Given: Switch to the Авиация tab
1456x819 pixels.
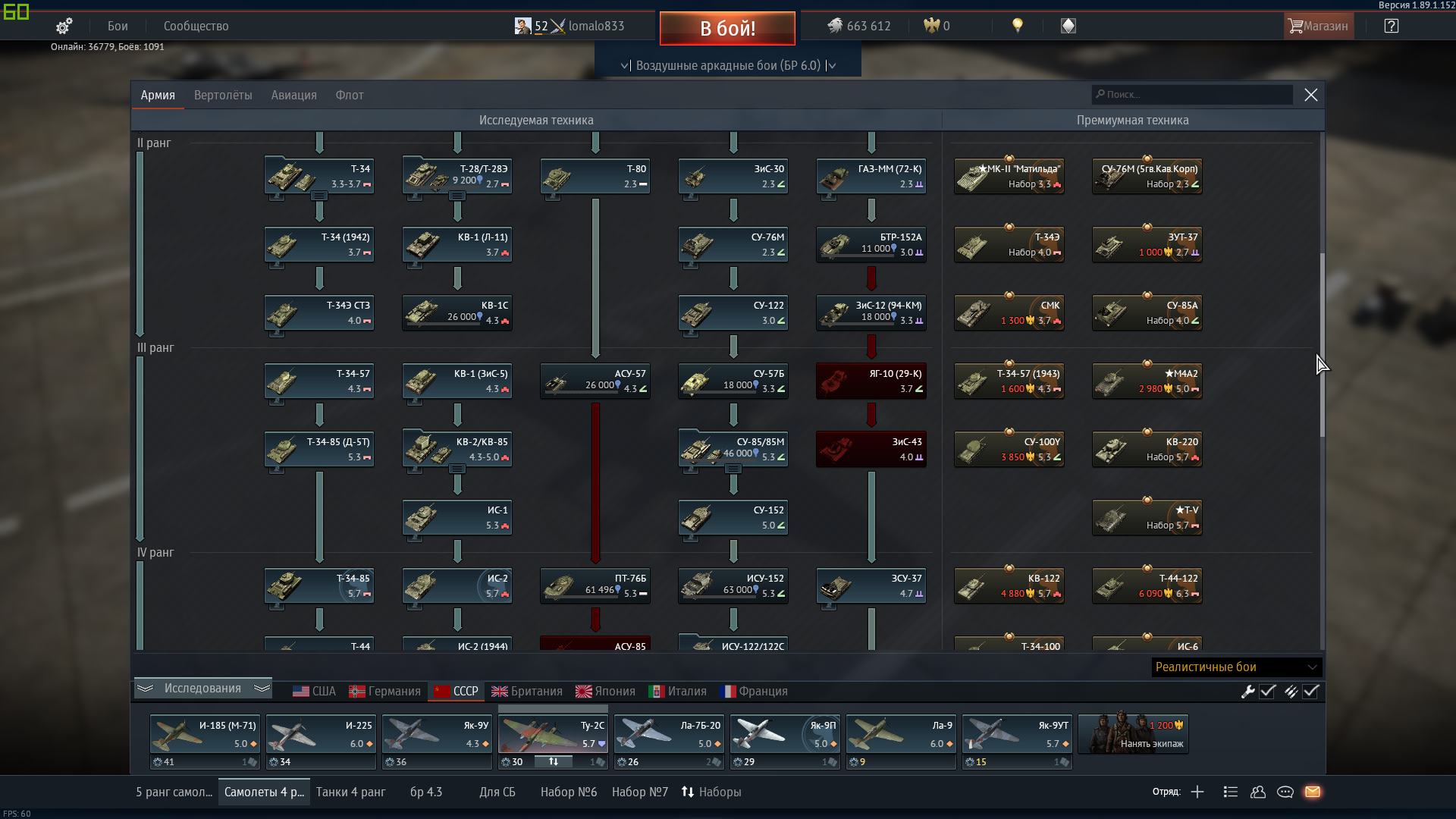Looking at the screenshot, I should pyautogui.click(x=294, y=95).
